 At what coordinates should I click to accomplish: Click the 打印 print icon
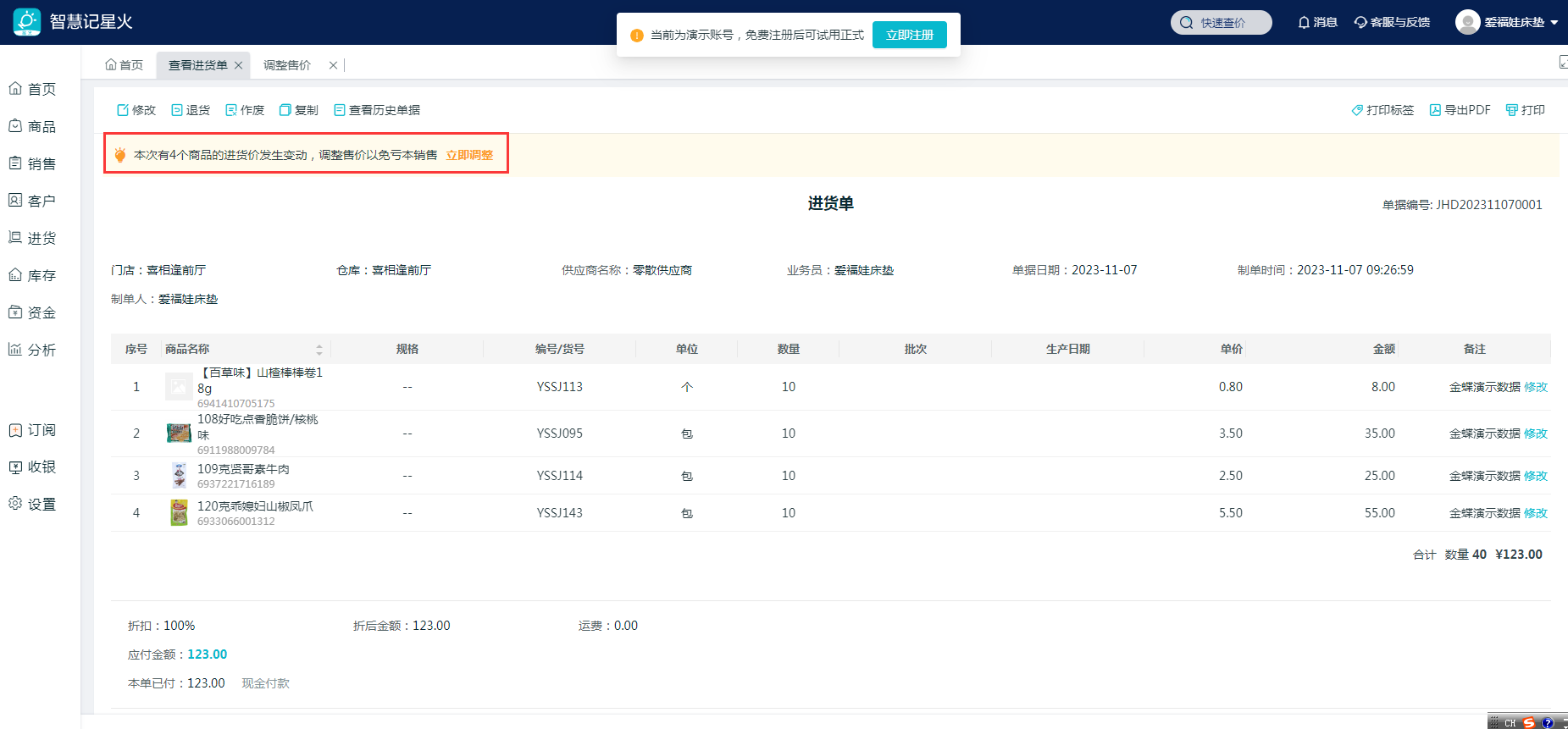1511,110
